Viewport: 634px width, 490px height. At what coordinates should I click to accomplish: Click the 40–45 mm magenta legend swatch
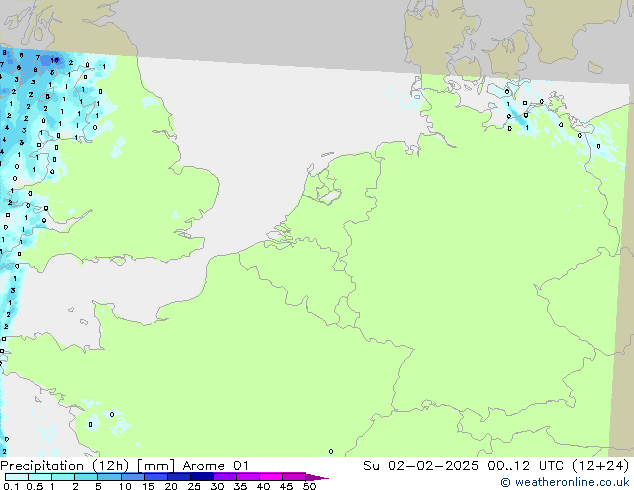coord(271,477)
